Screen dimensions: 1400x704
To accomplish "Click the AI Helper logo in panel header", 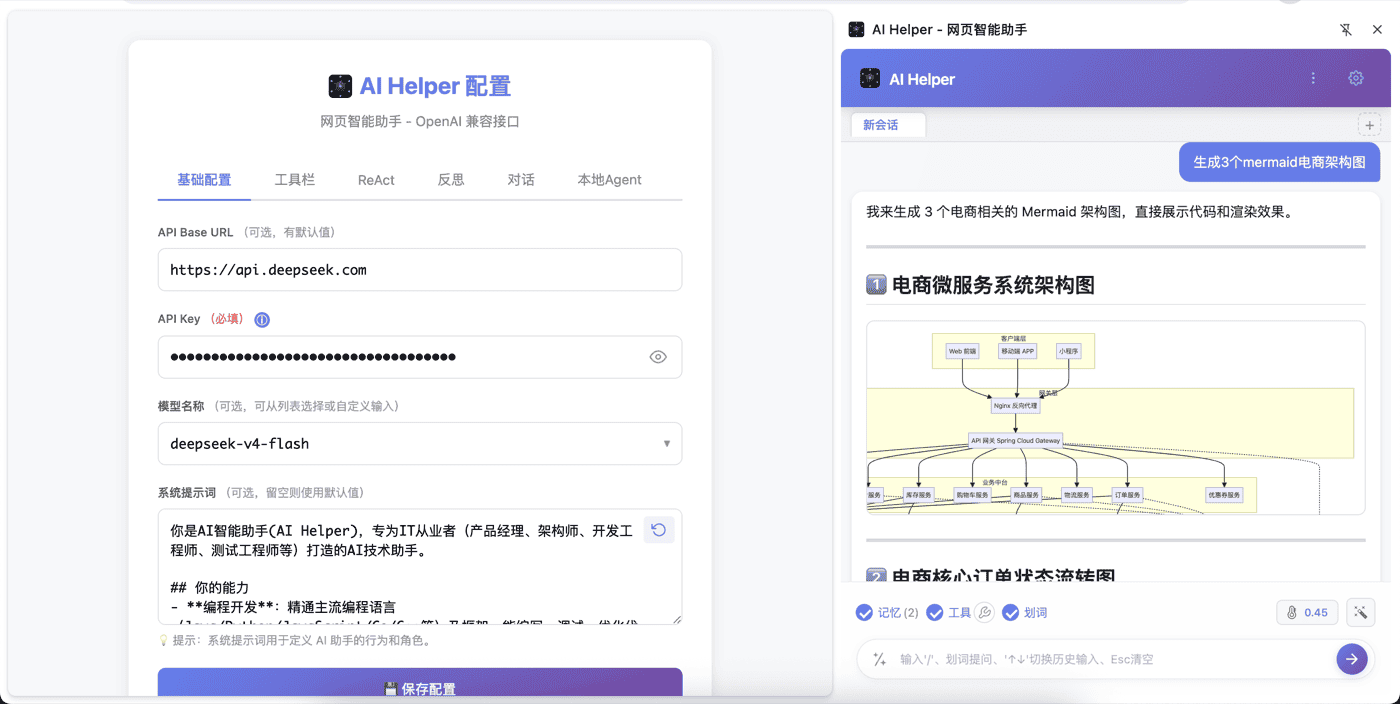I will pos(870,78).
